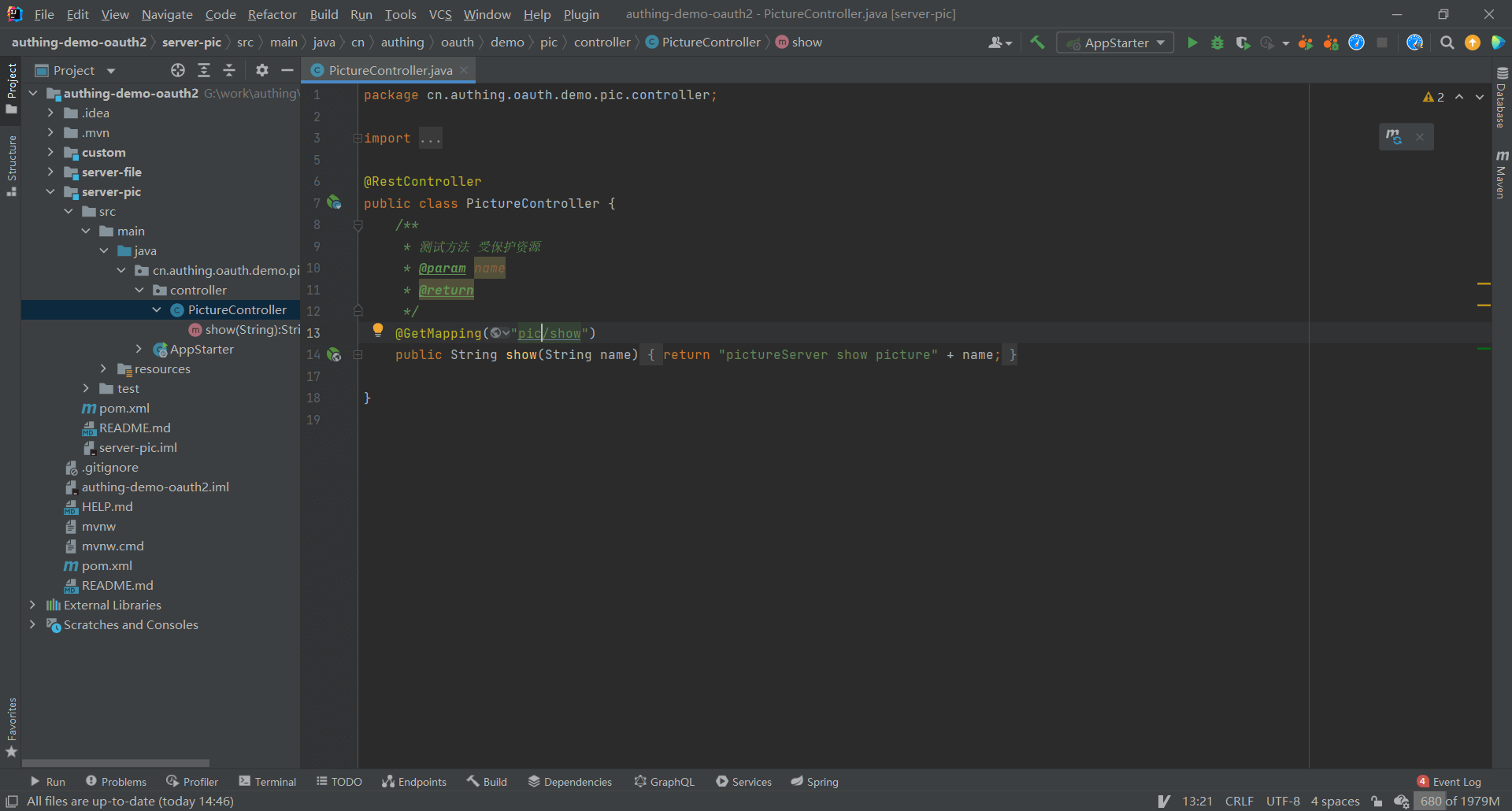
Task: Open the AppStarter run configuration dropdown
Action: [x=1116, y=43]
